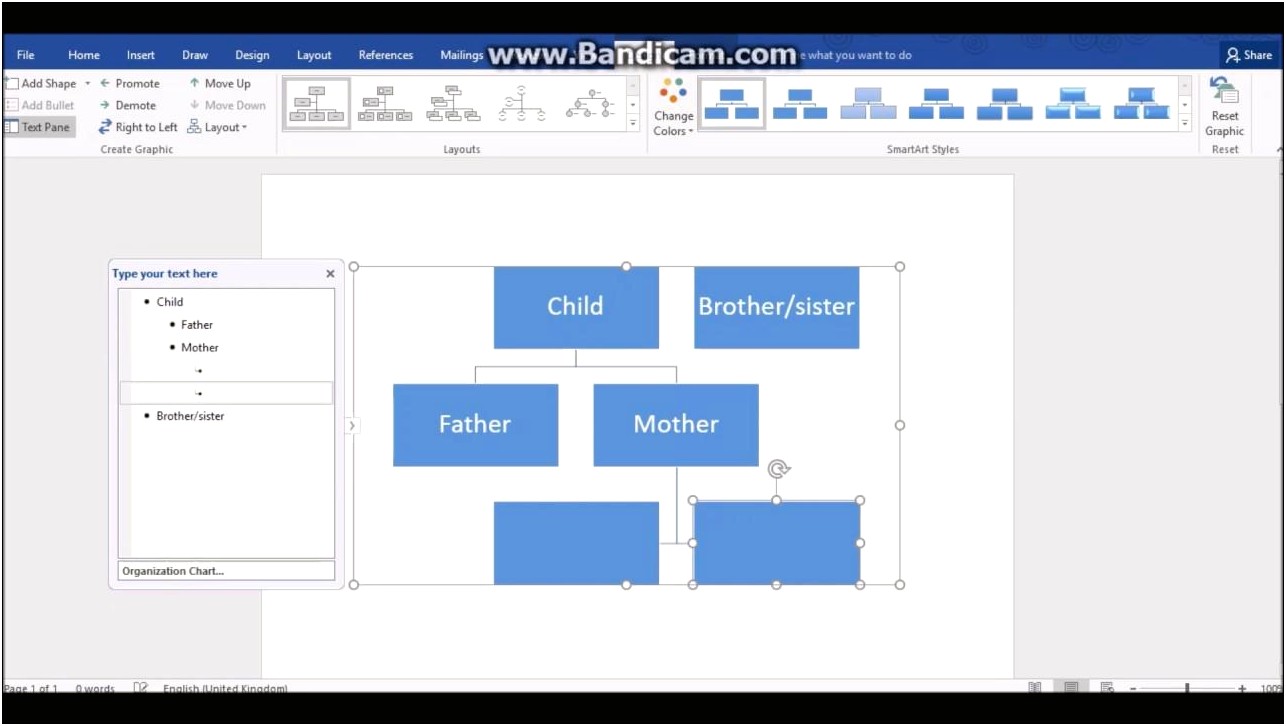The image size is (1286, 726).
Task: Open the Layout dropdown in Create Graphic
Action: point(217,127)
